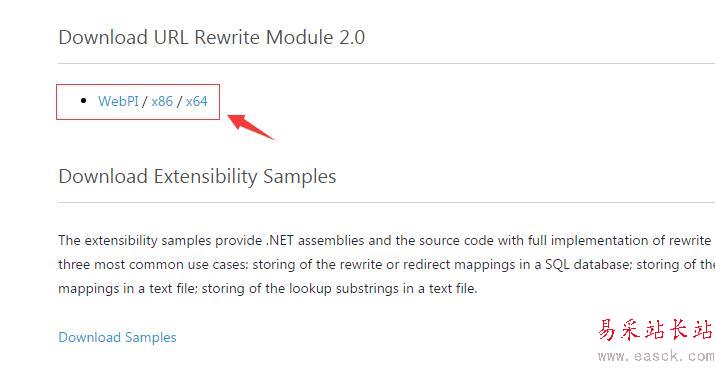Click the paragraph line starting The extensibility samples
The image size is (715, 371).
tap(384, 240)
